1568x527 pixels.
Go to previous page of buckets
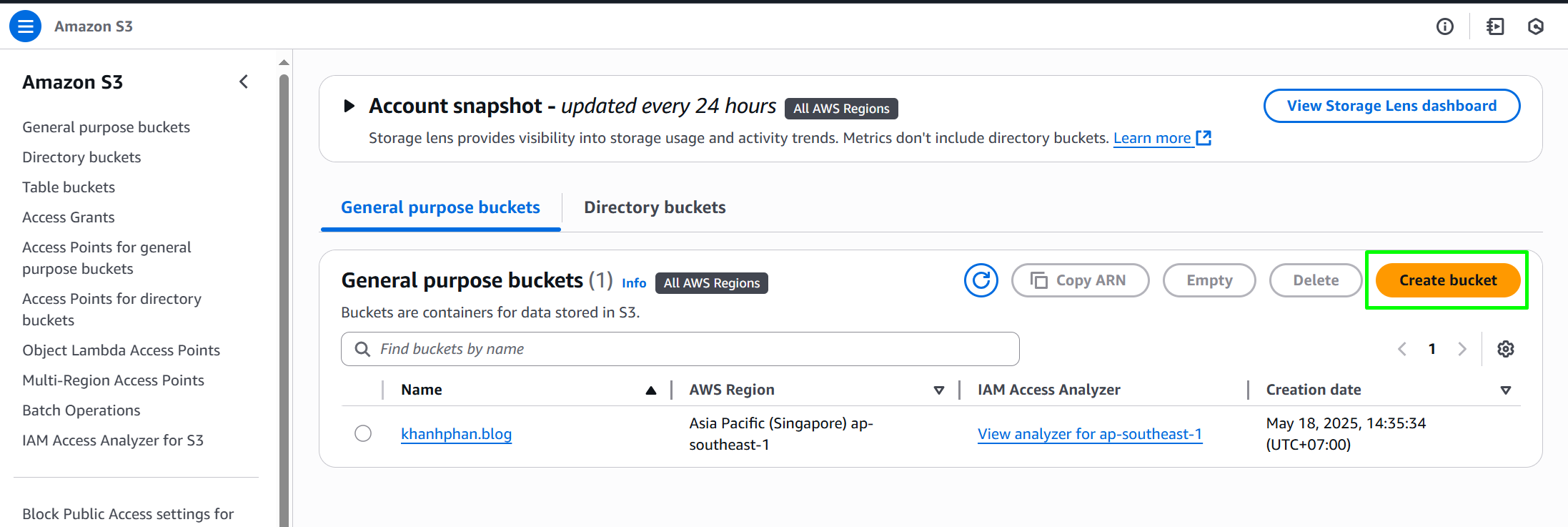point(1402,349)
